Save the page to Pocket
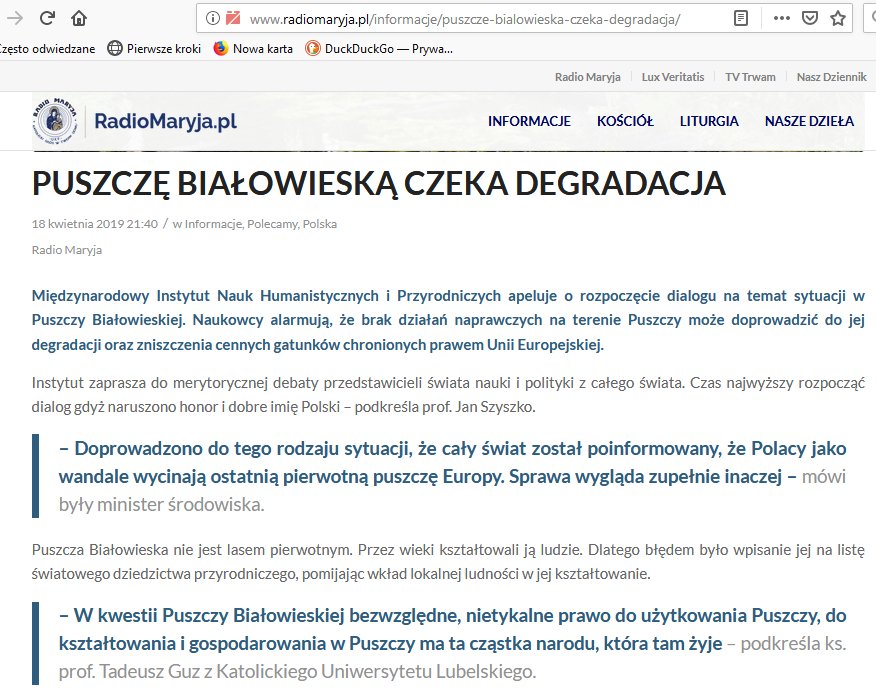Screen dimensions: 876x690 click(x=810, y=18)
